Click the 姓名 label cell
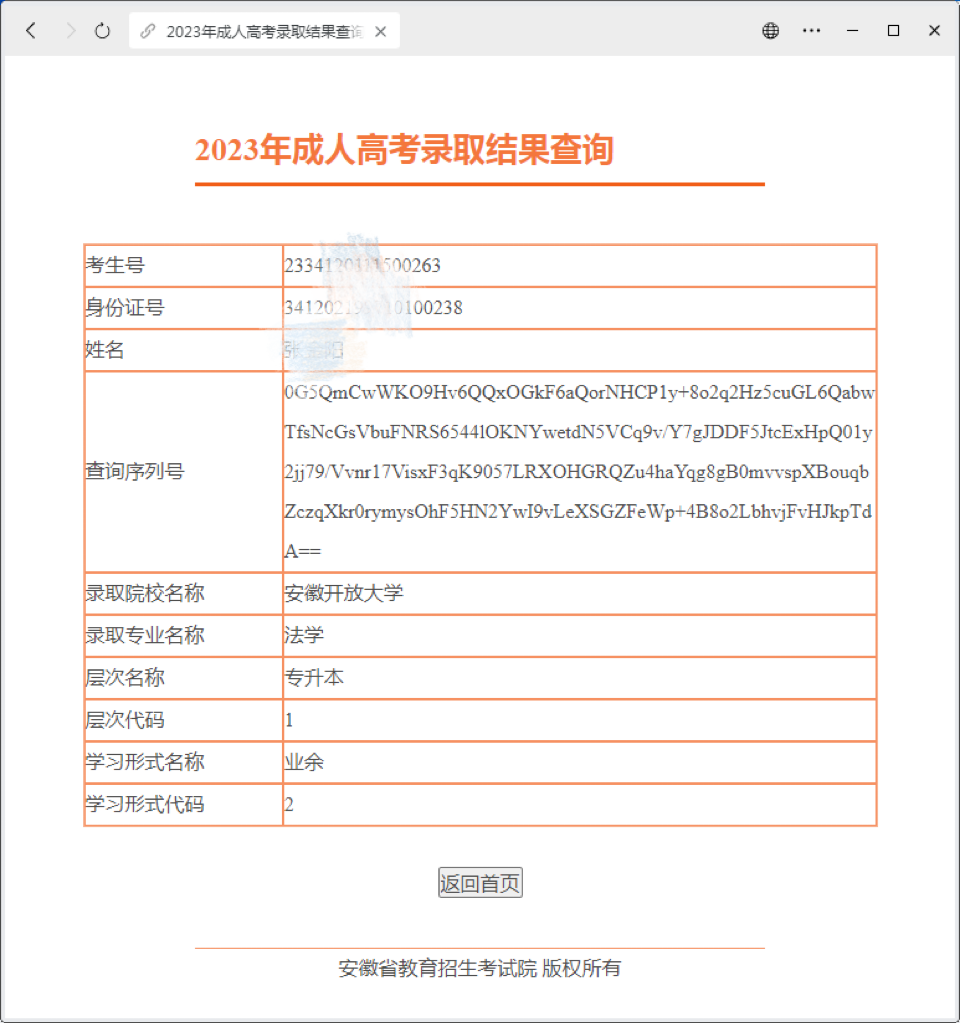Image resolution: width=960 pixels, height=1023 pixels. coord(183,350)
